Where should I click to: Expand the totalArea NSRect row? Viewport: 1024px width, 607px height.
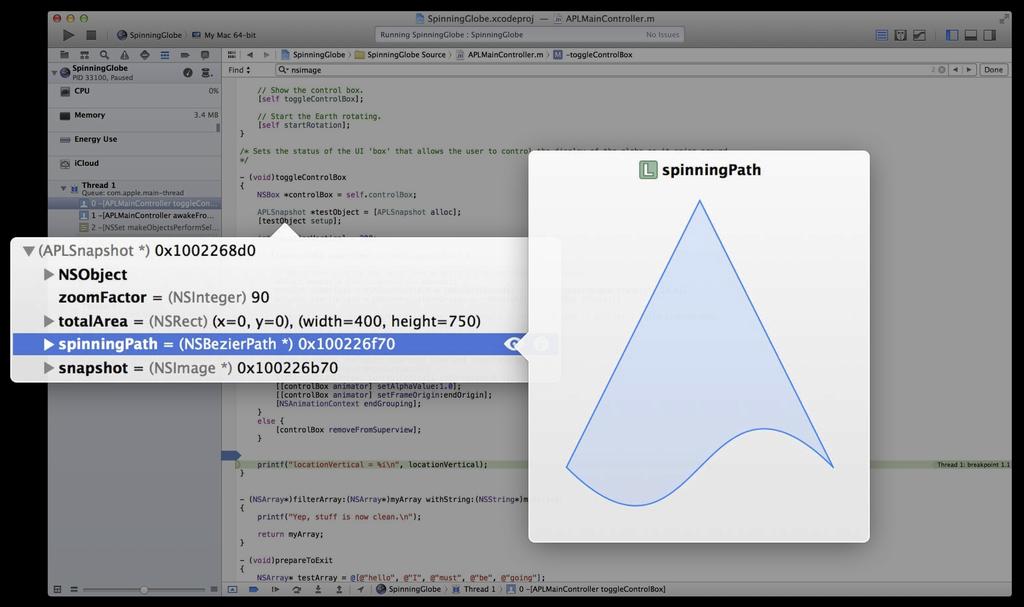tap(48, 321)
